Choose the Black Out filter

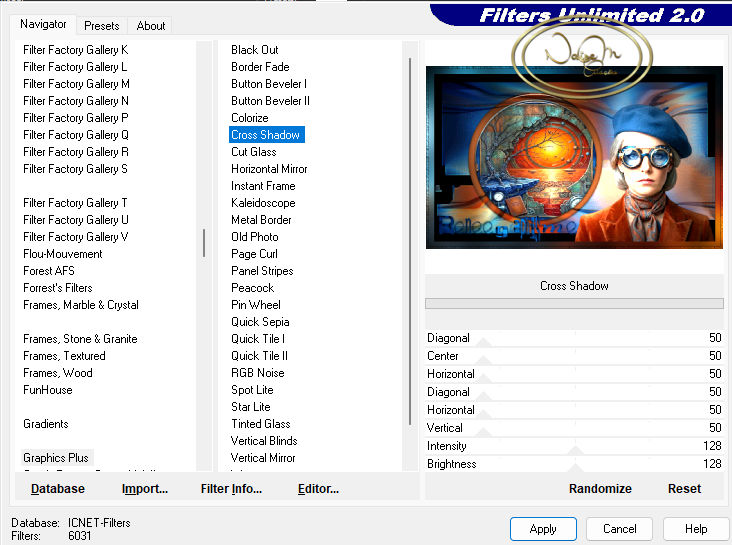pyautogui.click(x=254, y=50)
